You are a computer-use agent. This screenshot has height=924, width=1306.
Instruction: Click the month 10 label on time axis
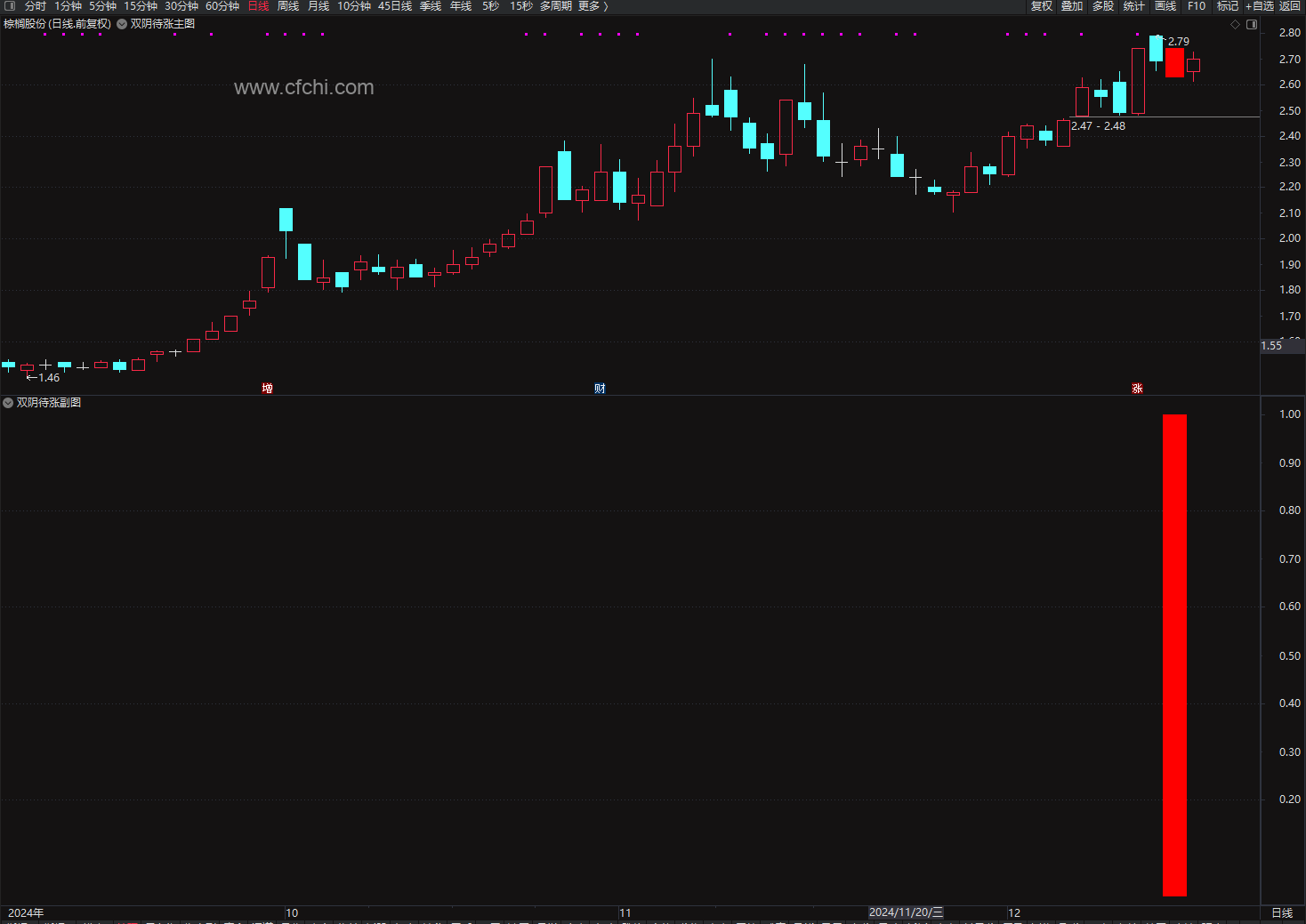292,913
